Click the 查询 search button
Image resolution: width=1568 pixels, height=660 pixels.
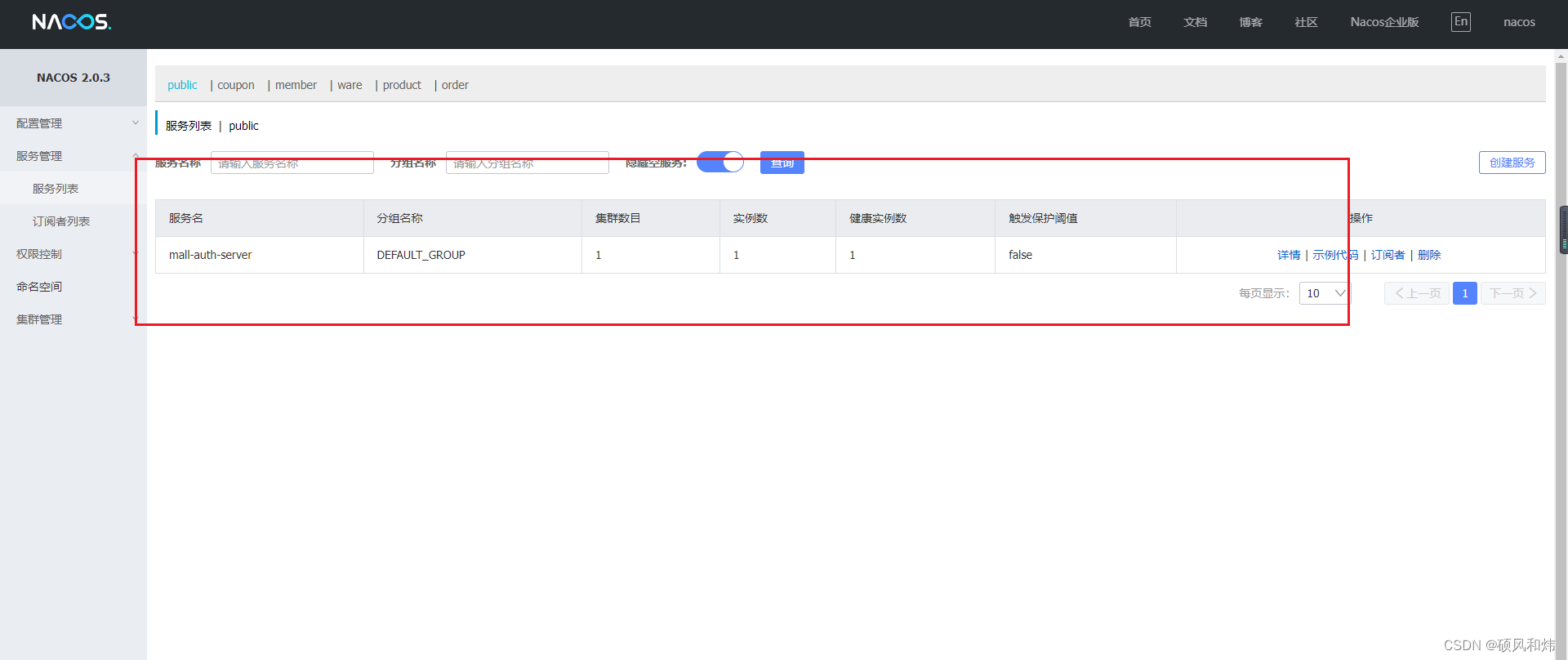(782, 163)
